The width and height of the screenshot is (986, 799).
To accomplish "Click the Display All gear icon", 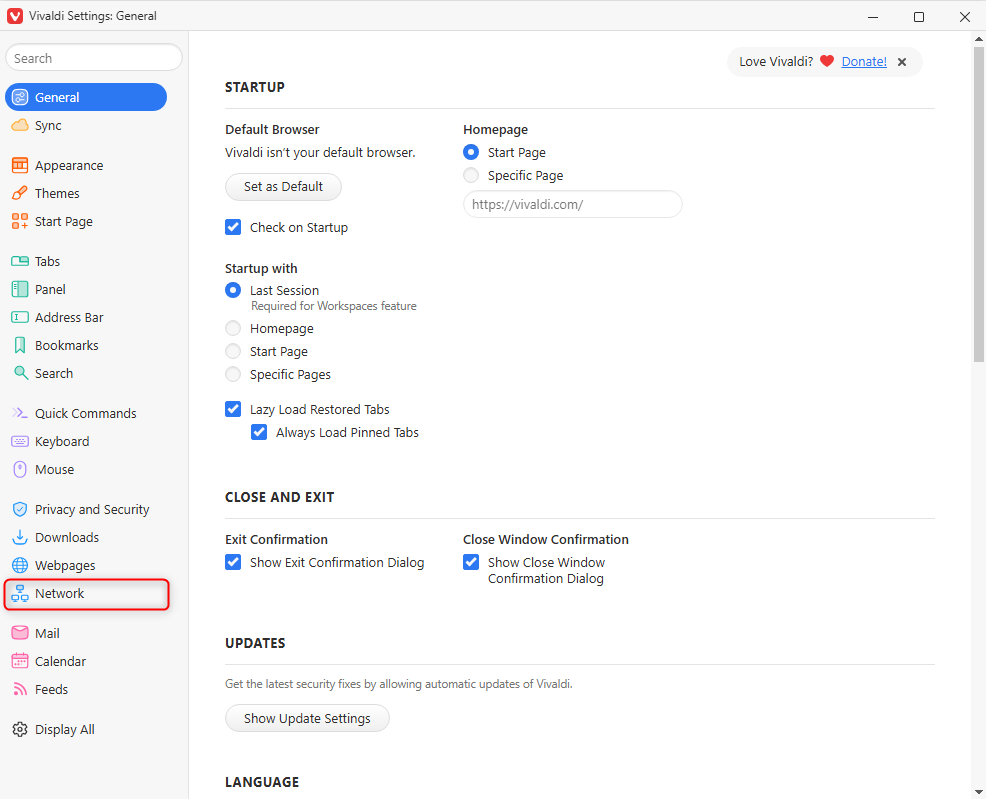I will (20, 729).
